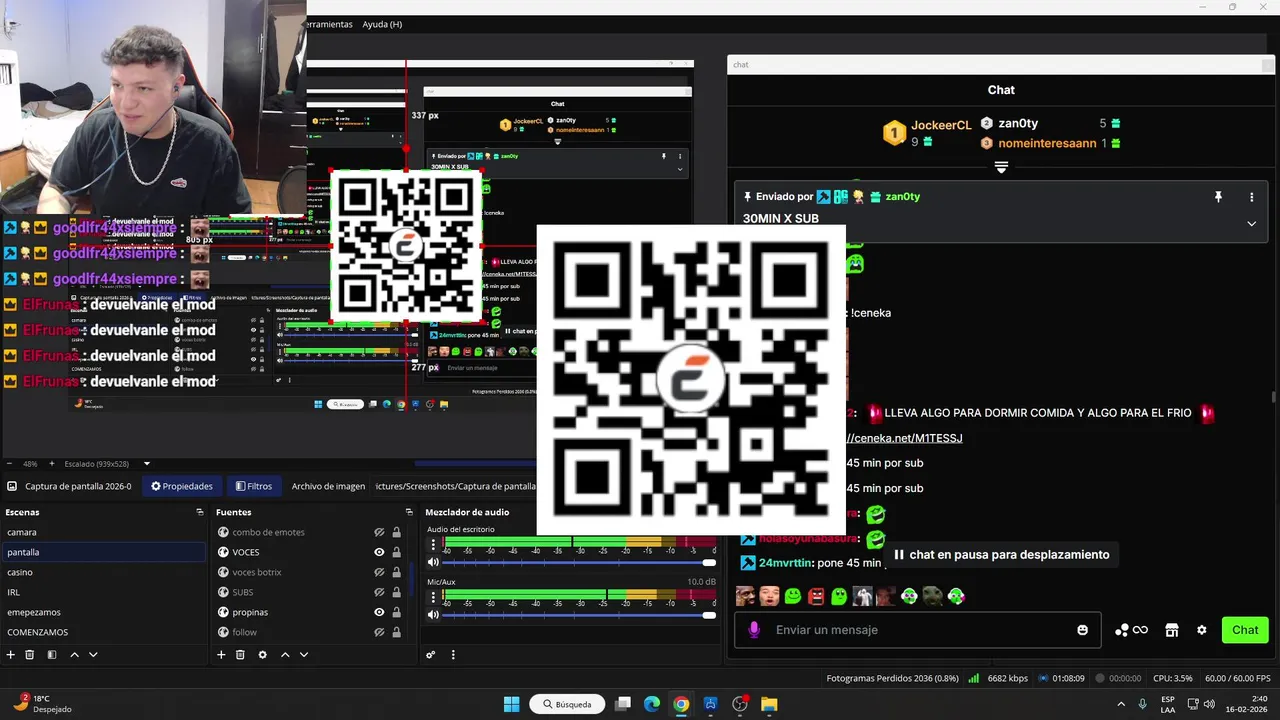Mute the Mic/Aux speaker icon

click(433, 614)
